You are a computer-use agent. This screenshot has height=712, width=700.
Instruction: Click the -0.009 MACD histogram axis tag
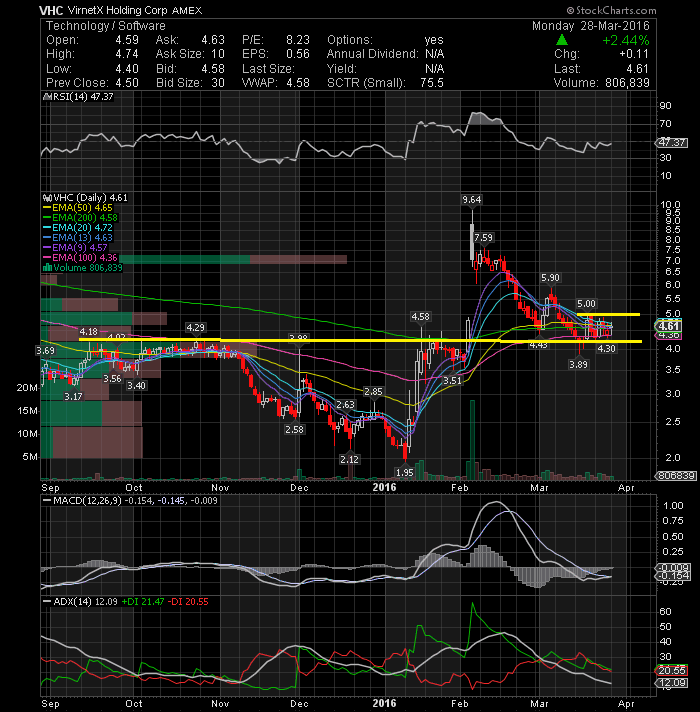(674, 568)
